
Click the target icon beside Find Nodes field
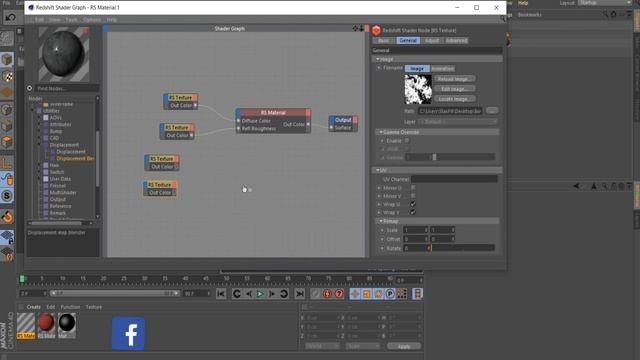29,88
